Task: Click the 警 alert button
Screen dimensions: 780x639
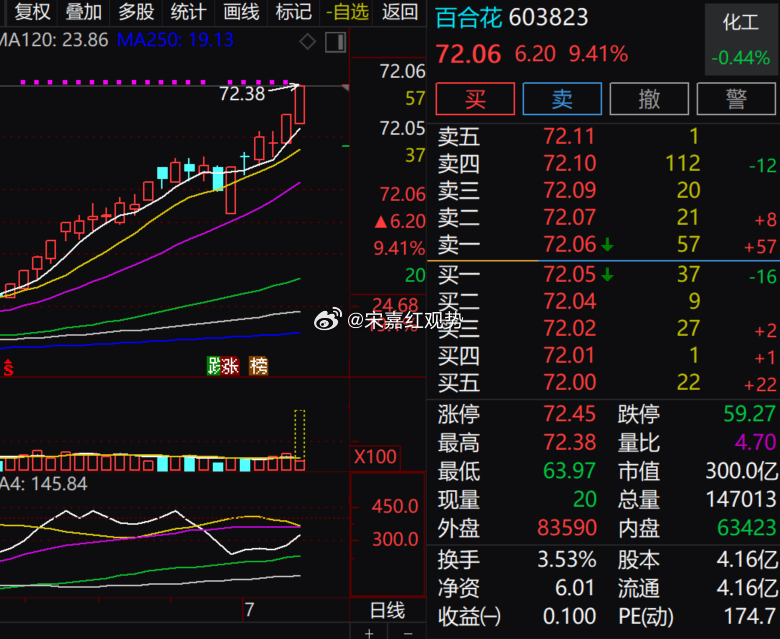Action: coord(736,99)
